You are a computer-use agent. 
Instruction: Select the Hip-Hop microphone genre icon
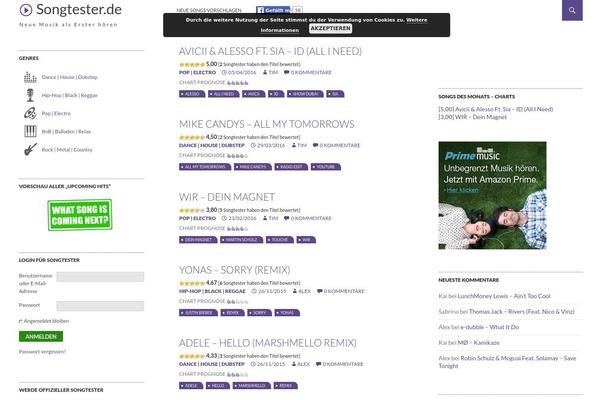click(x=30, y=95)
